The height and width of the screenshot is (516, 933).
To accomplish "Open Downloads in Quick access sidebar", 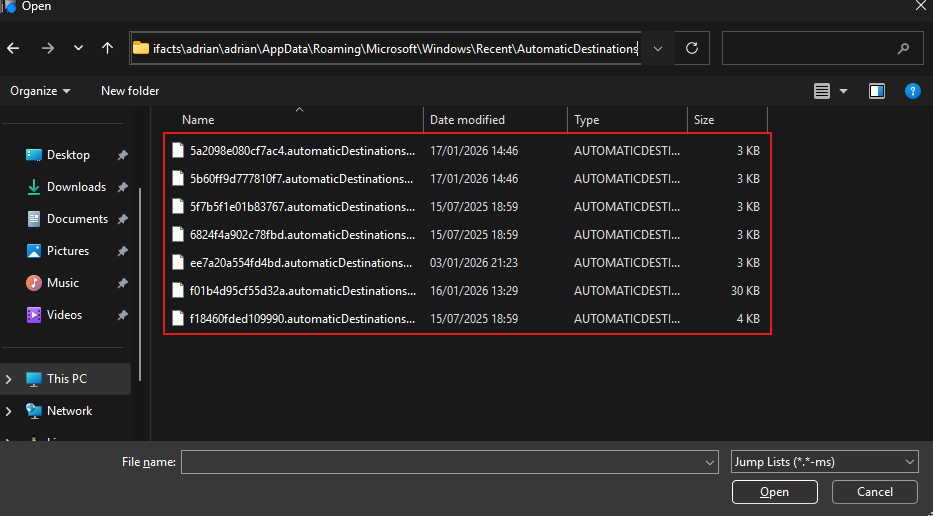I will click(76, 187).
